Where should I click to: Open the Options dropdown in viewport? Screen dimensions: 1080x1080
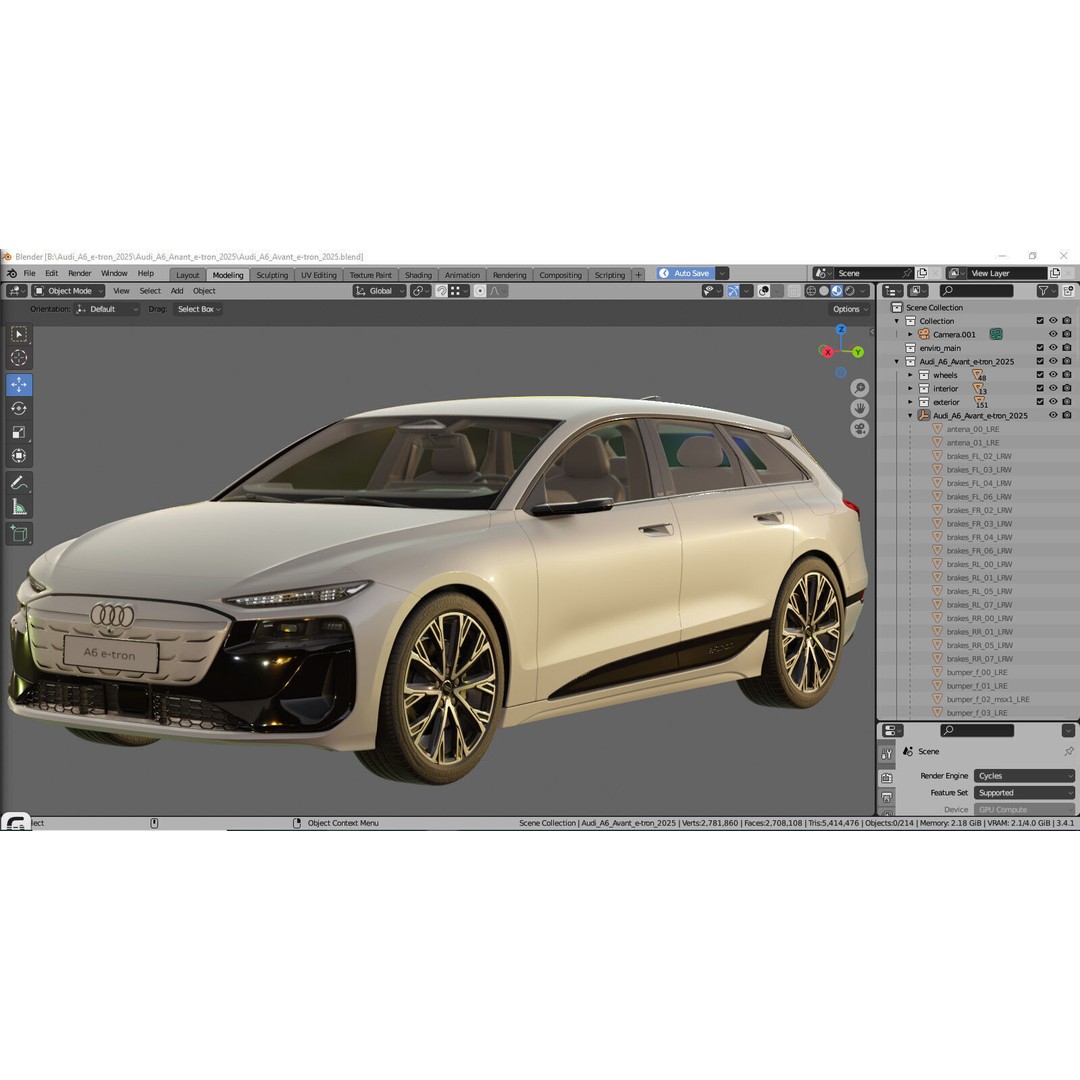(x=850, y=309)
